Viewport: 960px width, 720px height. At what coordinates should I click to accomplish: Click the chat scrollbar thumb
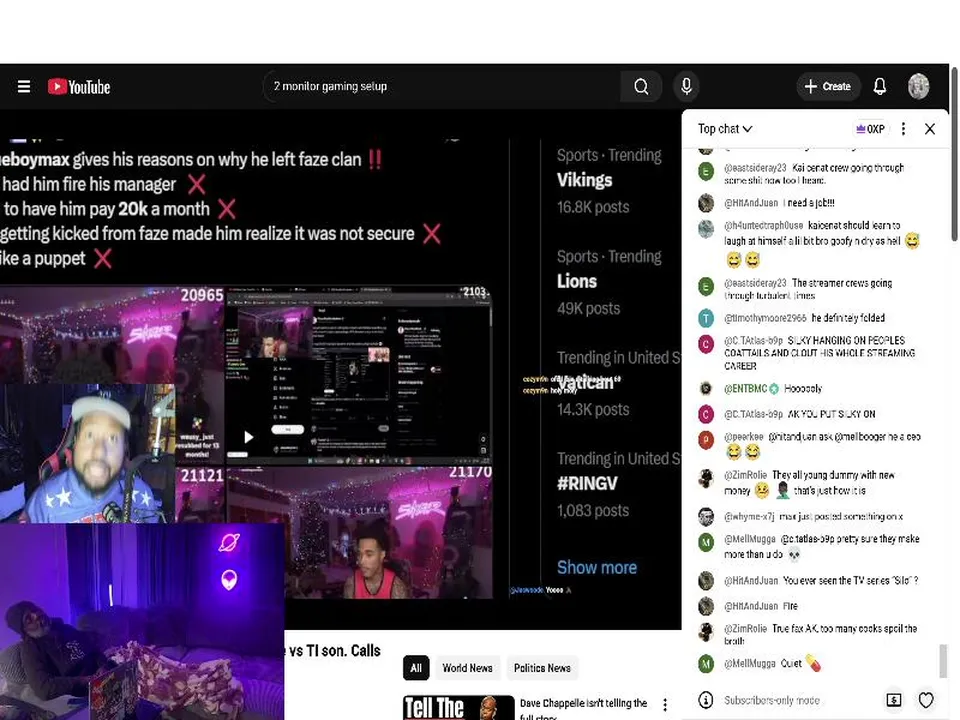[x=943, y=661]
